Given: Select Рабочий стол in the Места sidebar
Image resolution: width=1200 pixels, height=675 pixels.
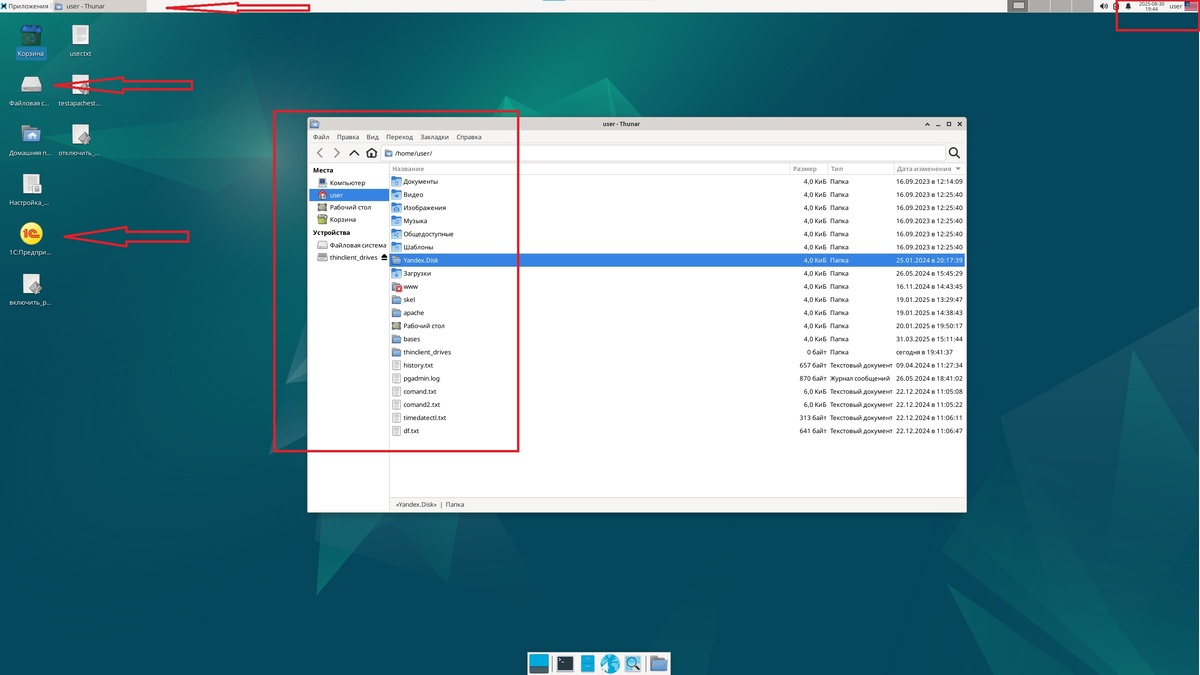Looking at the screenshot, I should [x=343, y=207].
